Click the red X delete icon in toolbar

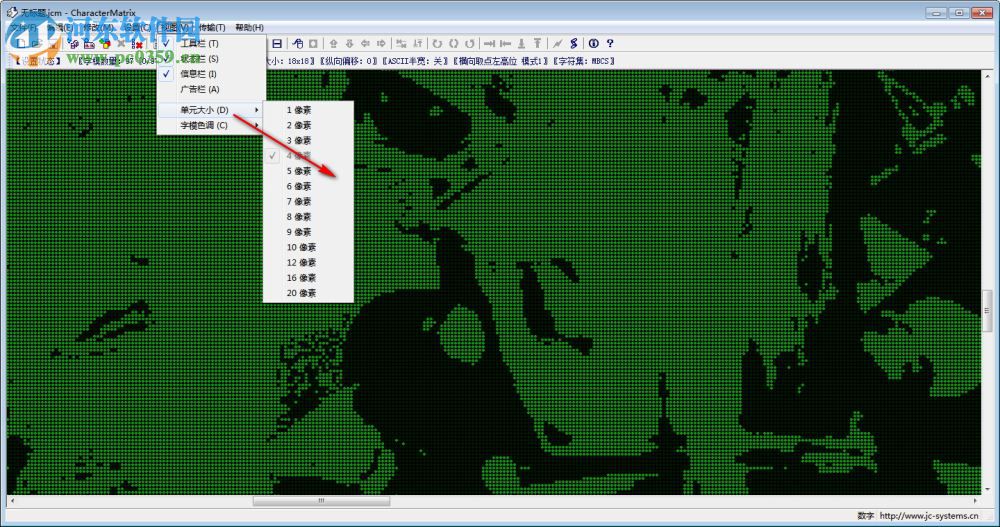[x=137, y=45]
